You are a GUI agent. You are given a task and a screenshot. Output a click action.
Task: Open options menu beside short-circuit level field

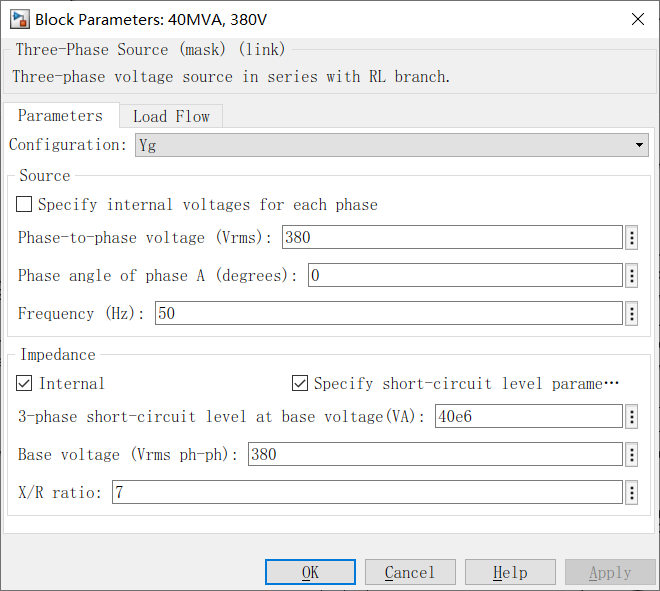point(632,416)
